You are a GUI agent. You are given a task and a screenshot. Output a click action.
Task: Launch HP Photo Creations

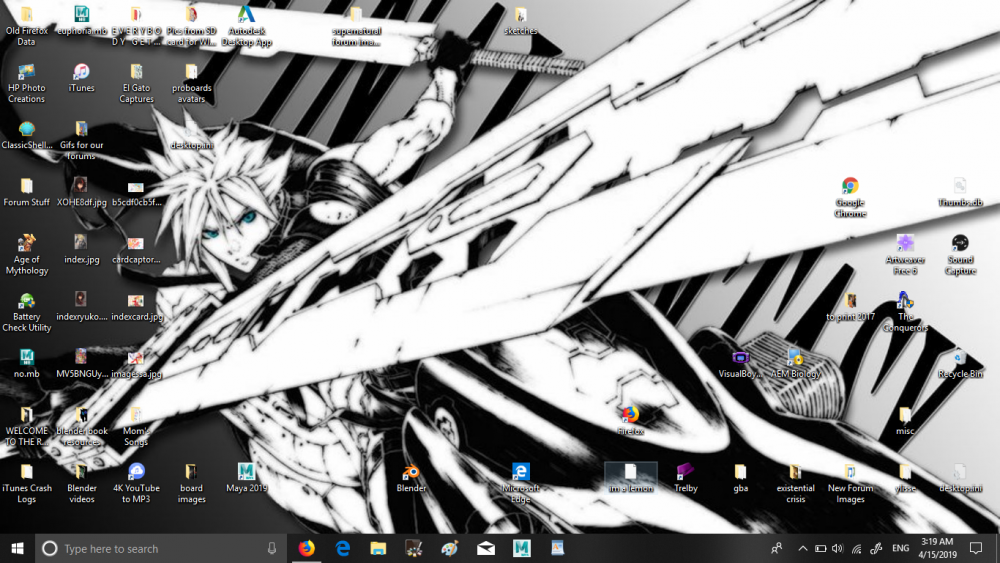click(x=26, y=83)
